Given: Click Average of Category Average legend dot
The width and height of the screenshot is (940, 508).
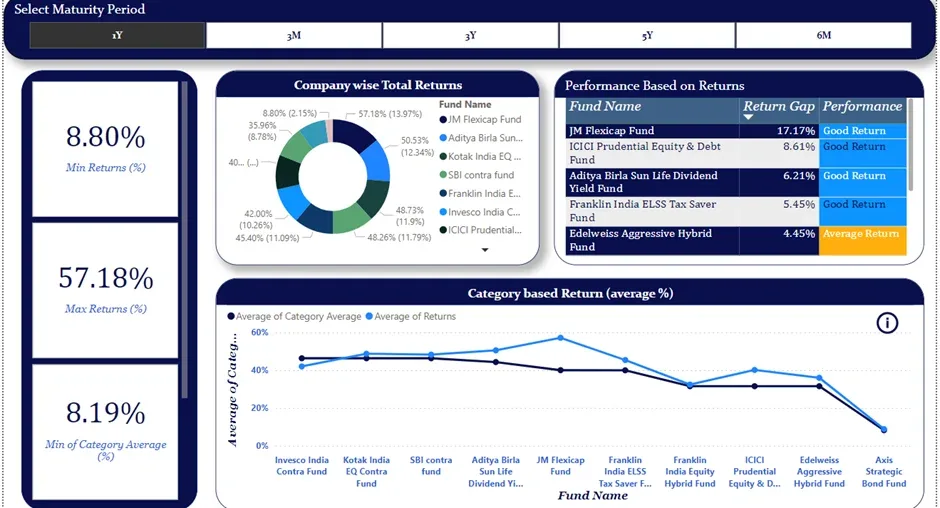Looking at the screenshot, I should pos(232,317).
